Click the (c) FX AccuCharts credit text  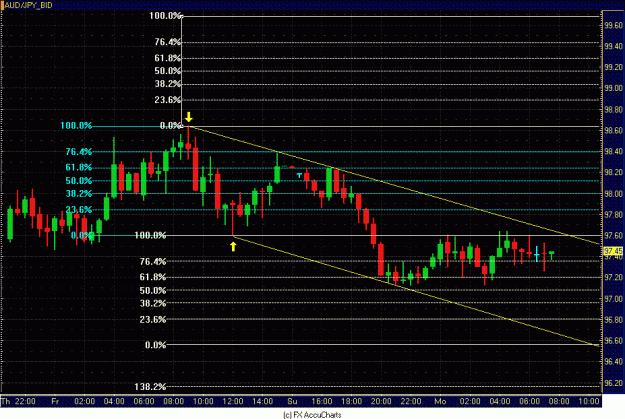(312, 415)
